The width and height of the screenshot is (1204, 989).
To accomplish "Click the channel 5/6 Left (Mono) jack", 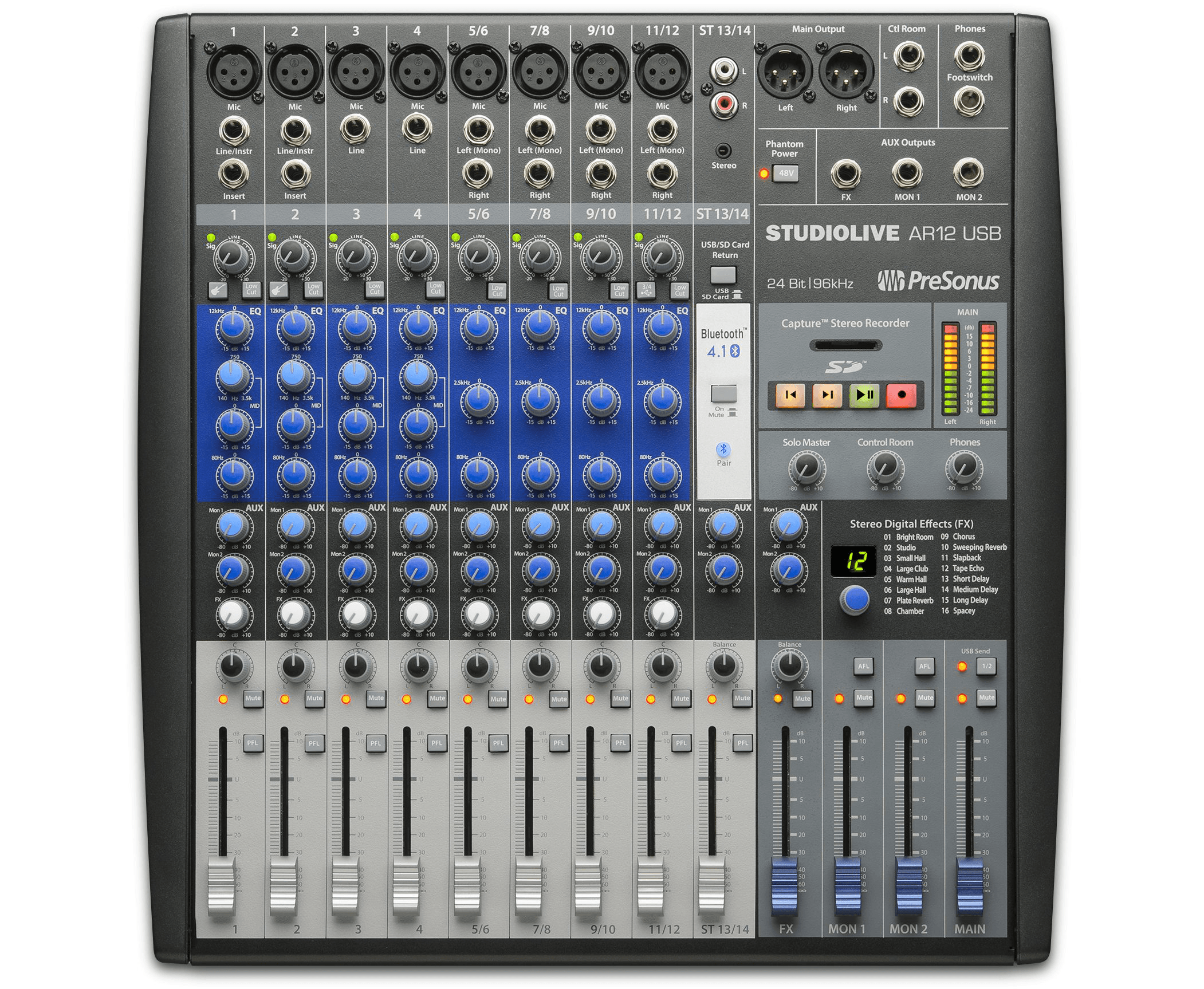I will point(479,130).
